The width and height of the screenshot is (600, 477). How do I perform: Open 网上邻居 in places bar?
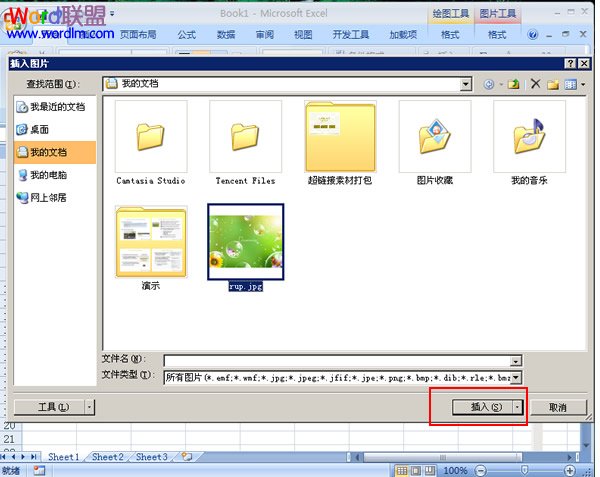tap(55, 197)
